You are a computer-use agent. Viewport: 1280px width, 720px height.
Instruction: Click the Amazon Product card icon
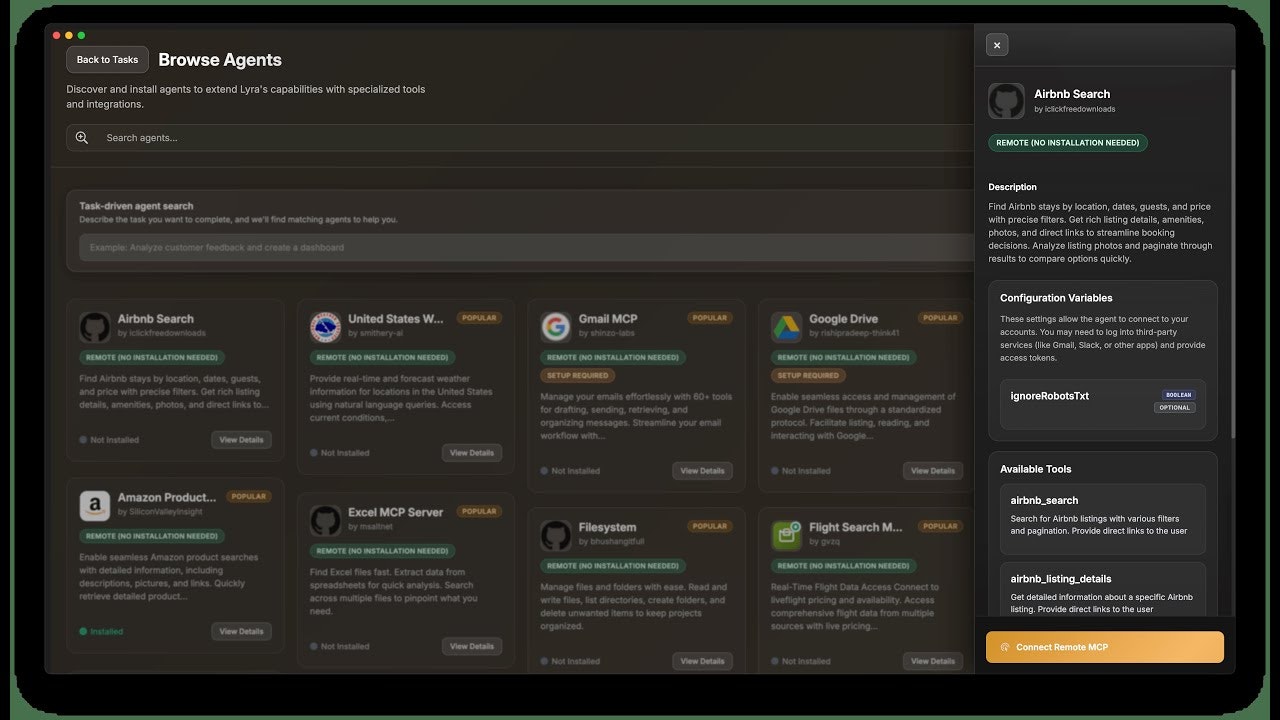(95, 505)
